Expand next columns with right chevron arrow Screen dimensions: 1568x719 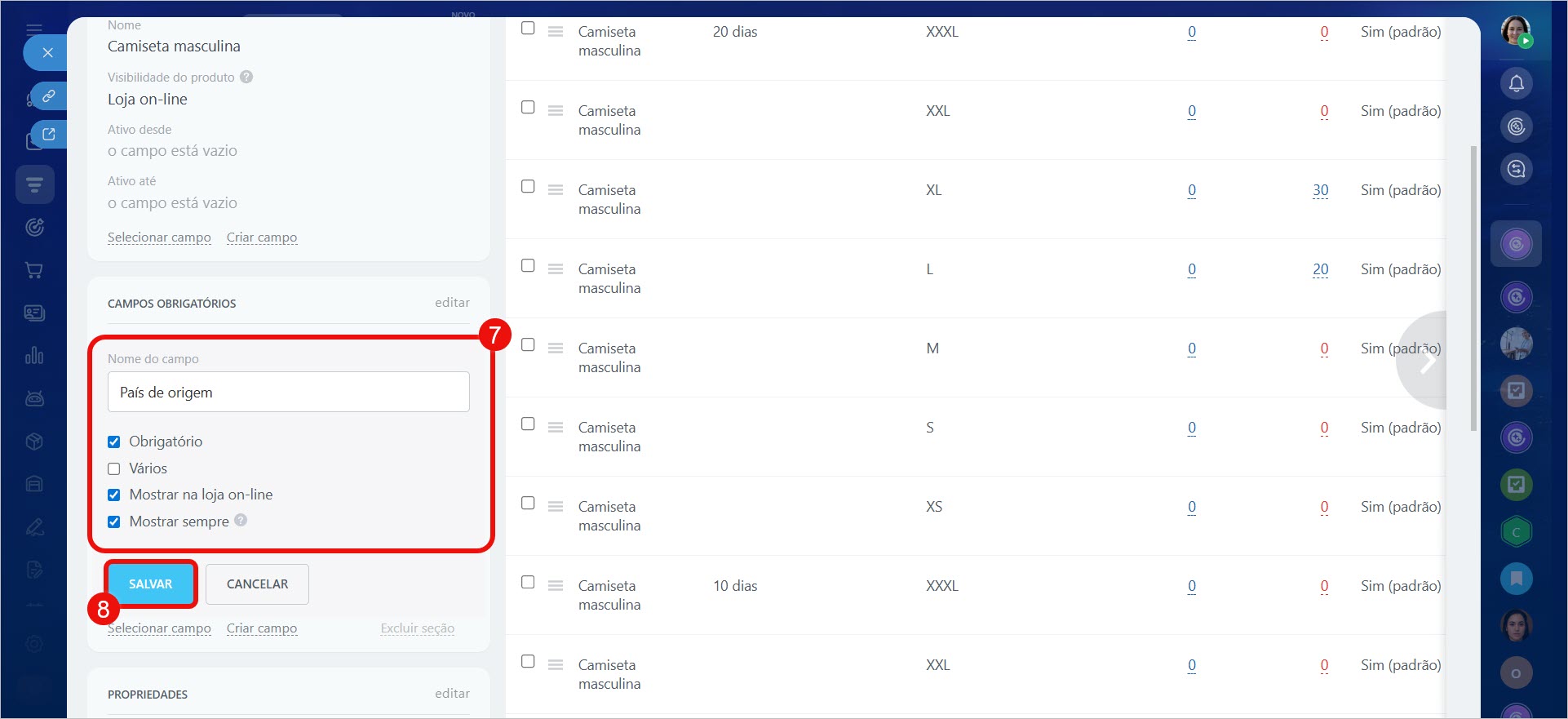click(x=1426, y=360)
